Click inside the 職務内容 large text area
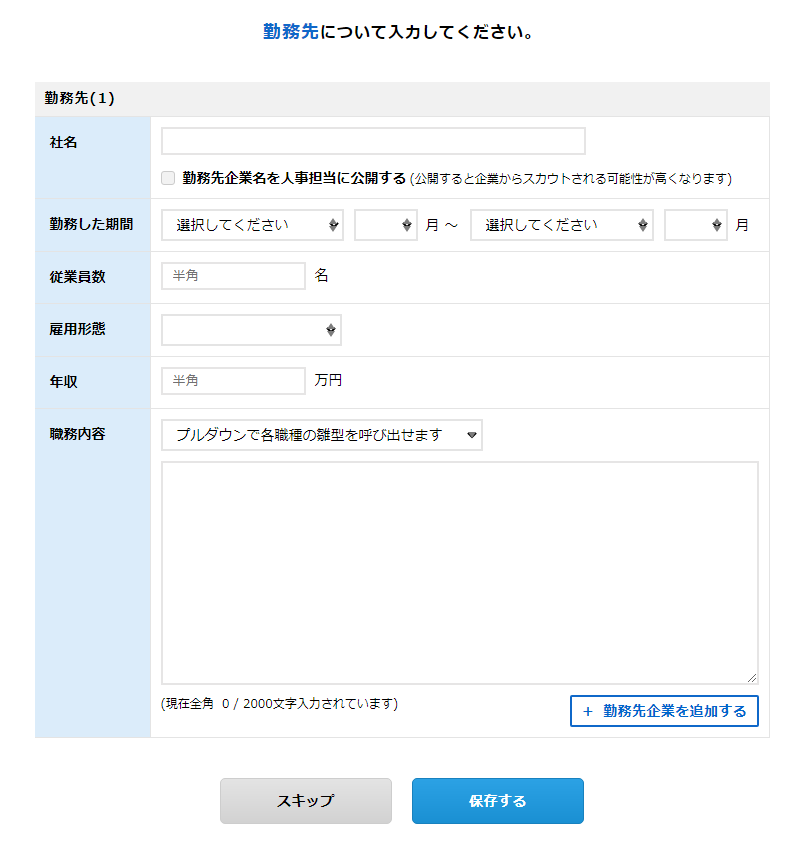This screenshot has height=844, width=806. point(460,573)
